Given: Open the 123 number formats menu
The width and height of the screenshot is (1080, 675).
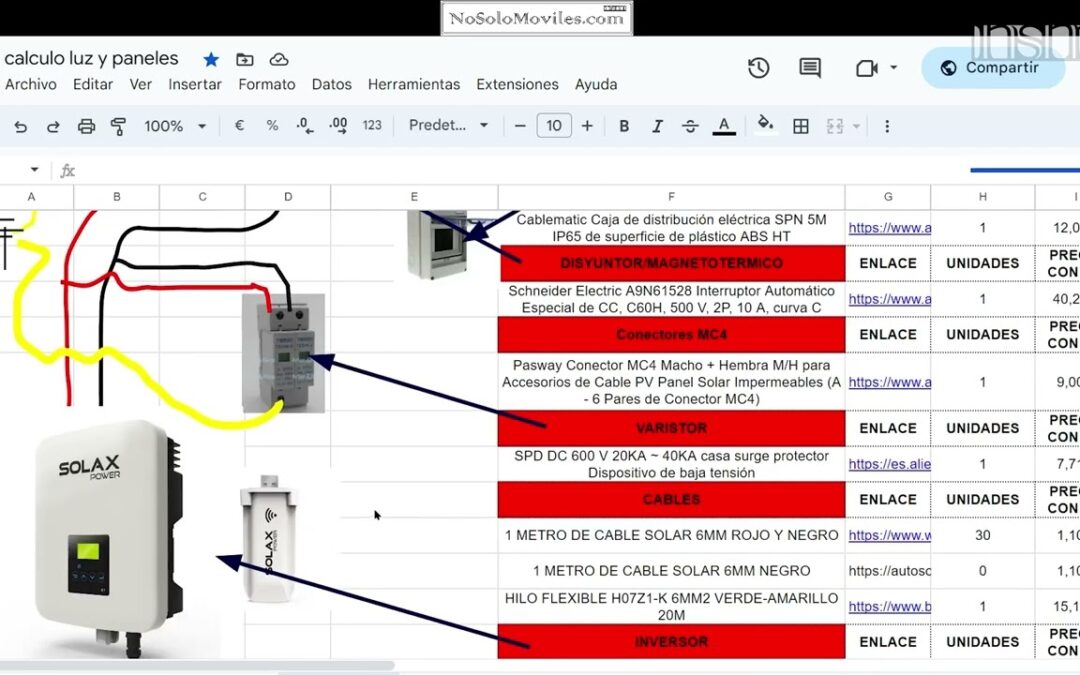Looking at the screenshot, I should point(372,125).
